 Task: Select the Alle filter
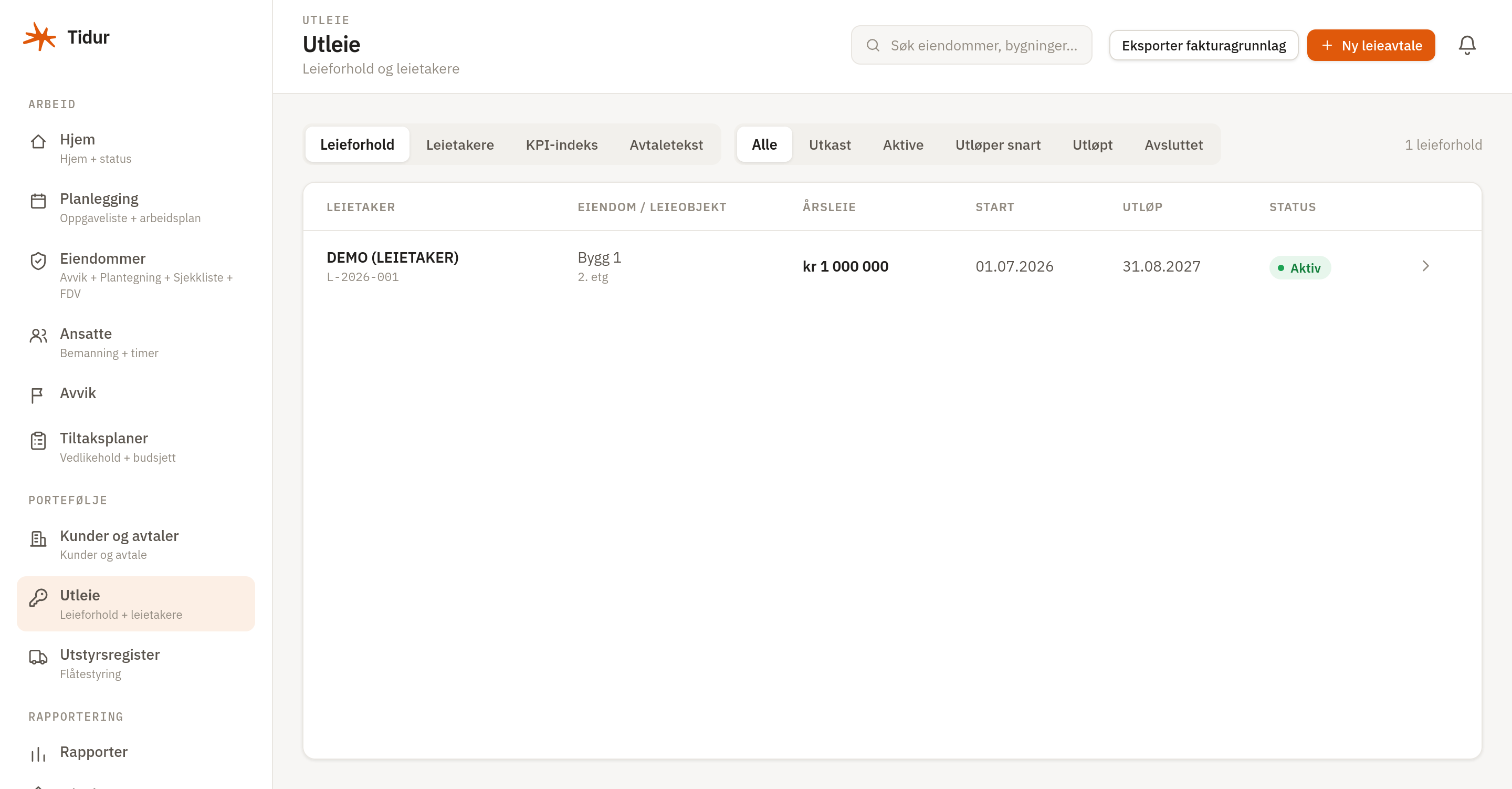click(x=764, y=144)
